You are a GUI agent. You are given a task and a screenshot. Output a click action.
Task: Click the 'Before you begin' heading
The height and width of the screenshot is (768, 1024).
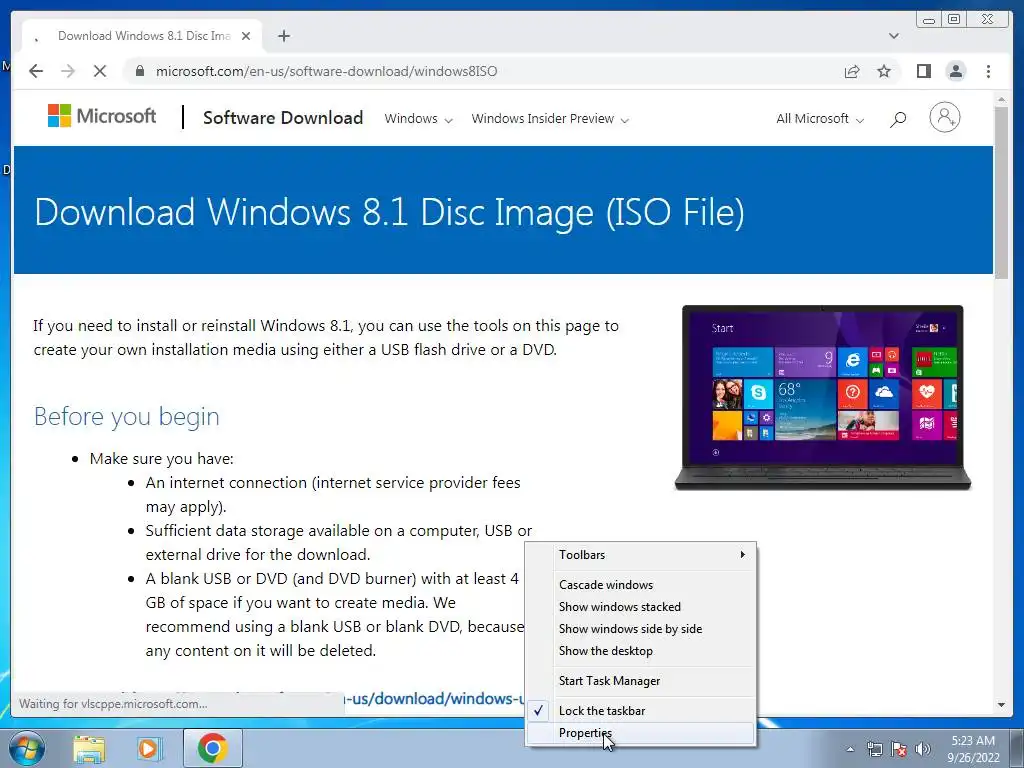127,417
